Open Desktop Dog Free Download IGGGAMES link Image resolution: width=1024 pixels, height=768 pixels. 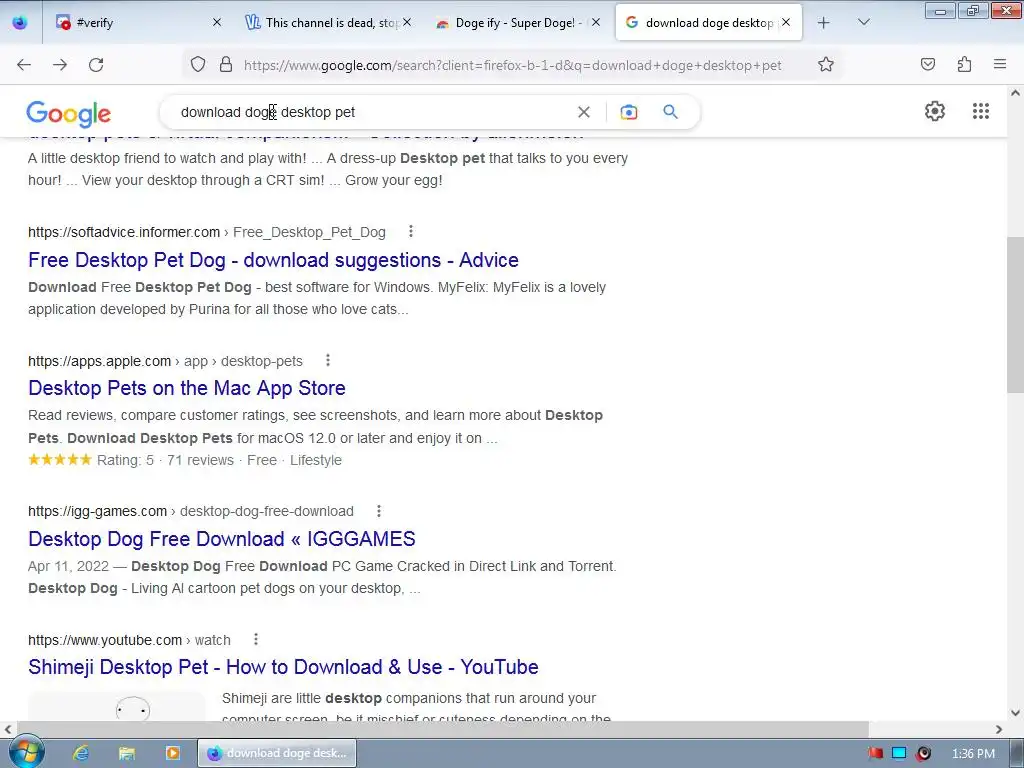[x=221, y=539]
